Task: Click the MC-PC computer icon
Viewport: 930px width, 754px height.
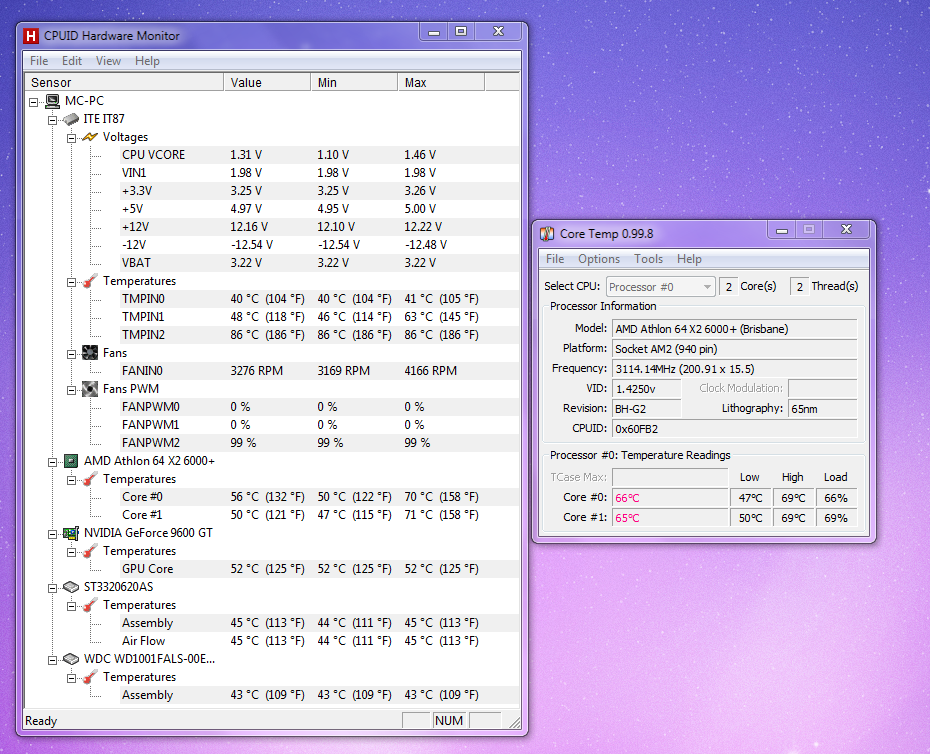Action: click(x=53, y=101)
